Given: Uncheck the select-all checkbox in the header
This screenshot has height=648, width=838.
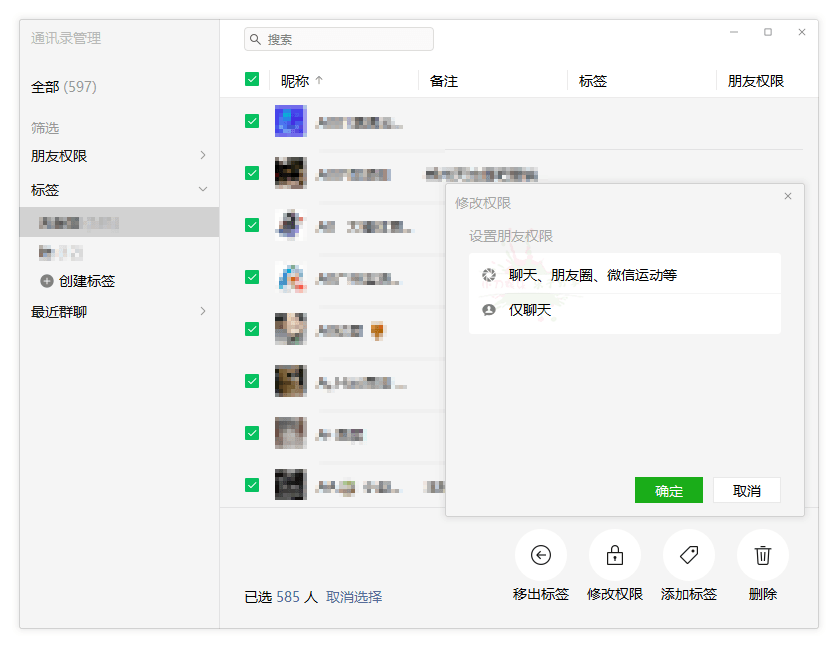Looking at the screenshot, I should click(x=252, y=78).
